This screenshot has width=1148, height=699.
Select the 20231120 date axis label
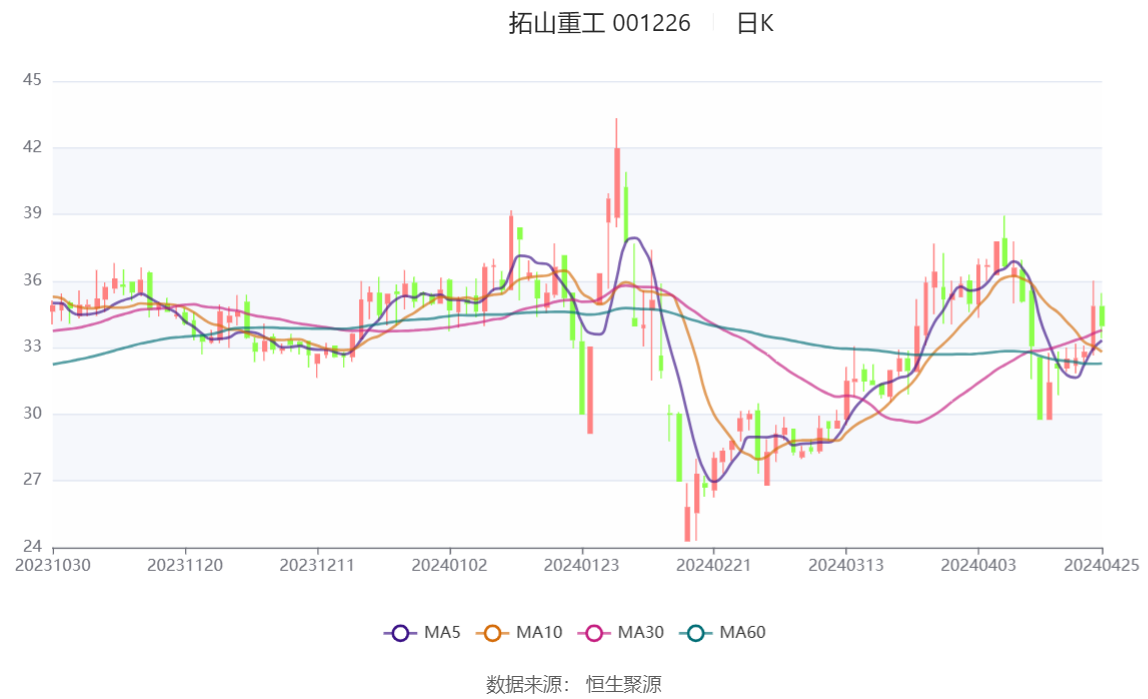[185, 565]
